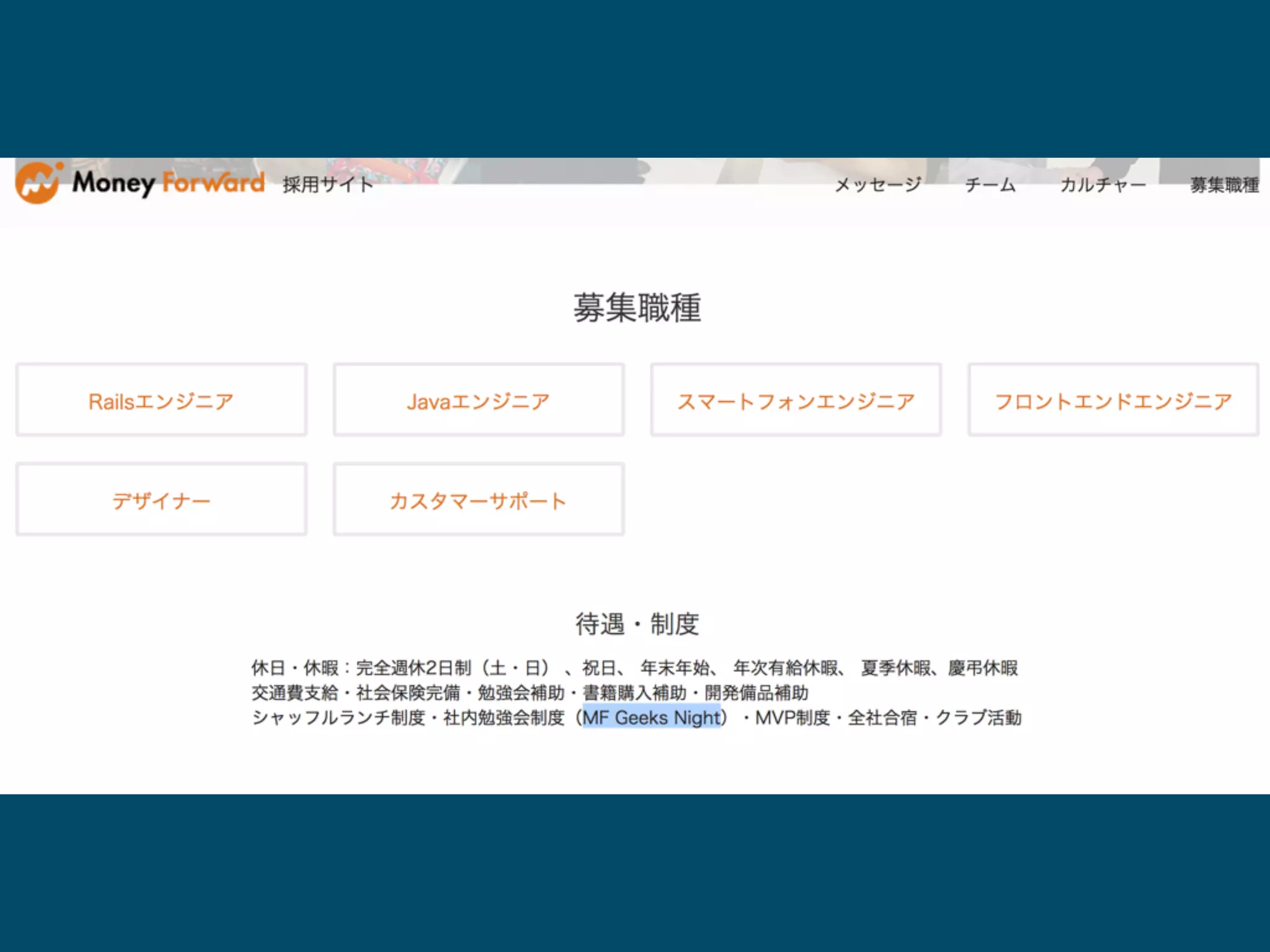The width and height of the screenshot is (1270, 952).
Task: Open the カスタマーサポート job posting
Action: coord(478,500)
